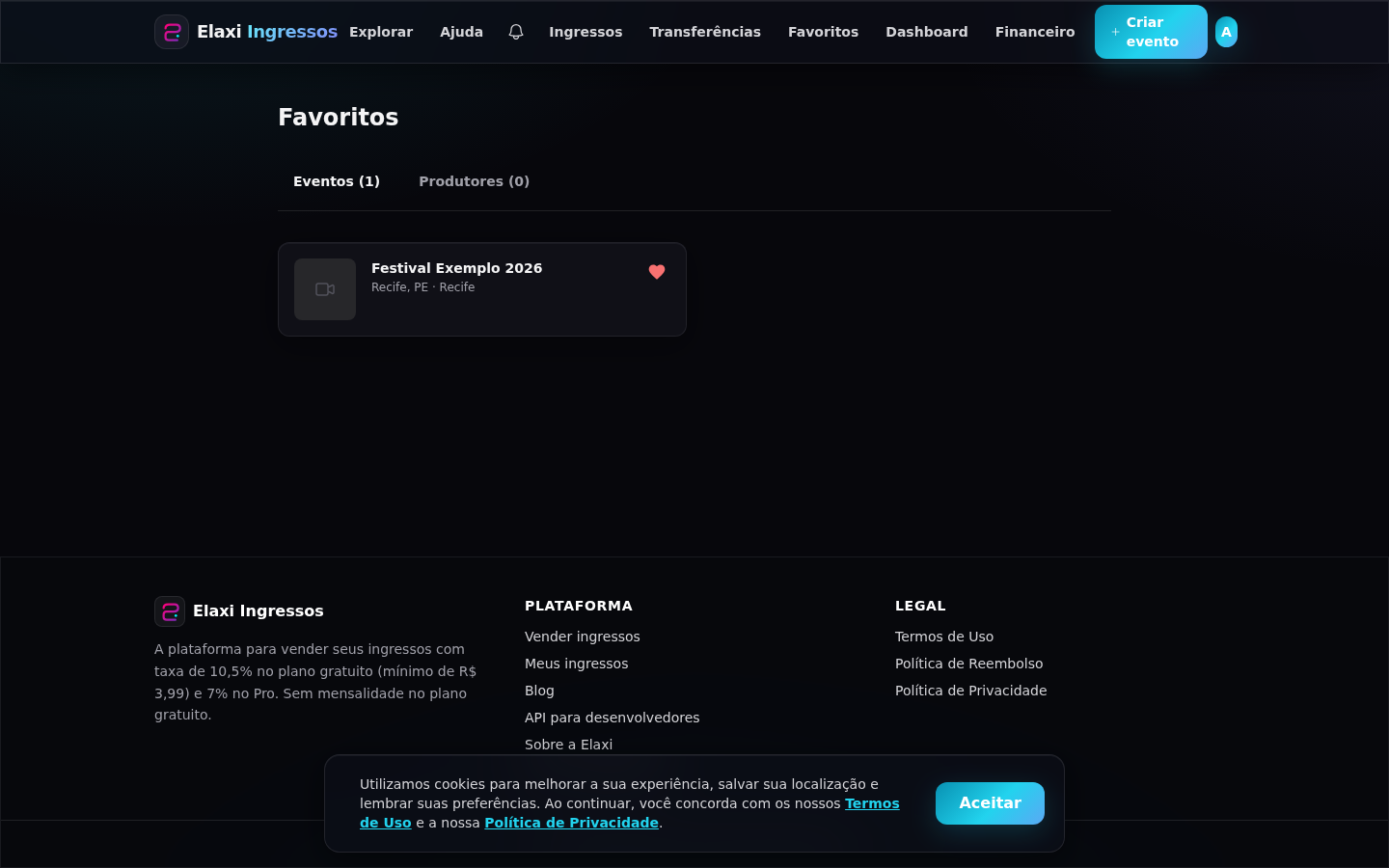Open Dashboard in the top navigation
Viewport: 1389px width, 868px height.
(927, 32)
